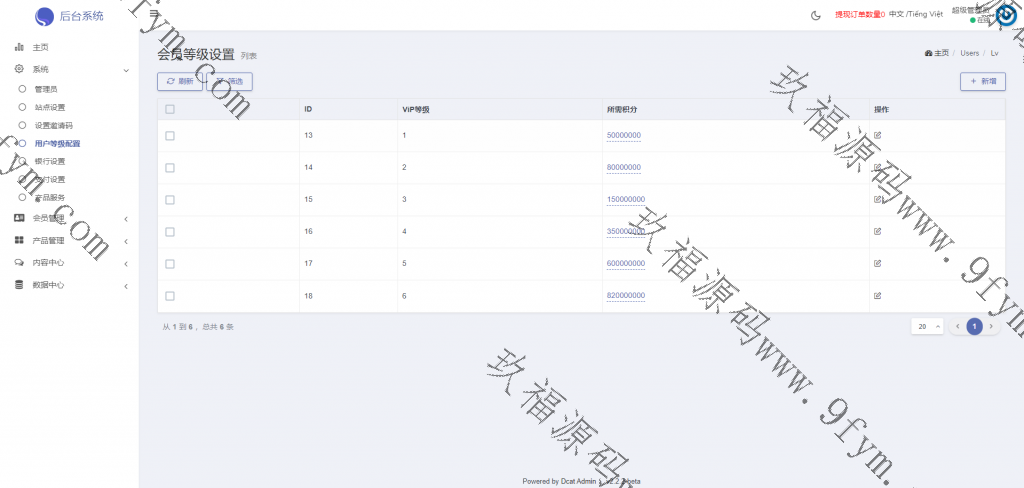Check the select-all header checkbox
Image resolution: width=1024 pixels, height=488 pixels.
(170, 109)
